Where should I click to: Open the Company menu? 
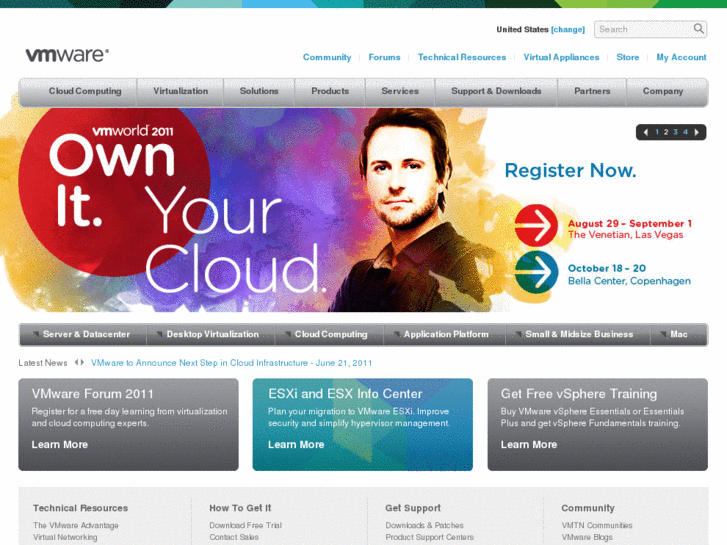click(667, 91)
